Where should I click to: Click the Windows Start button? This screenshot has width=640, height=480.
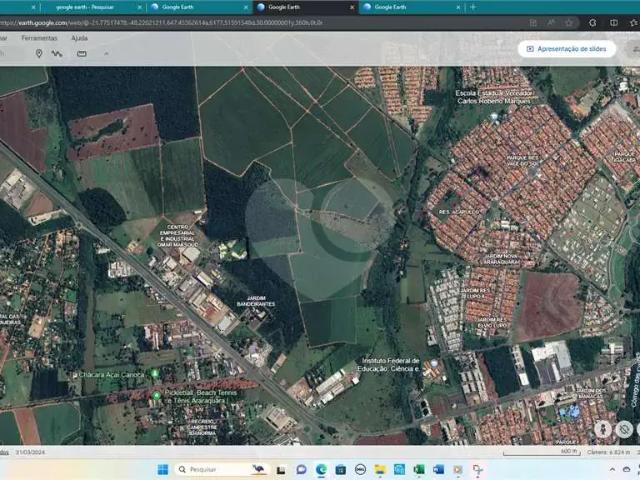(163, 469)
